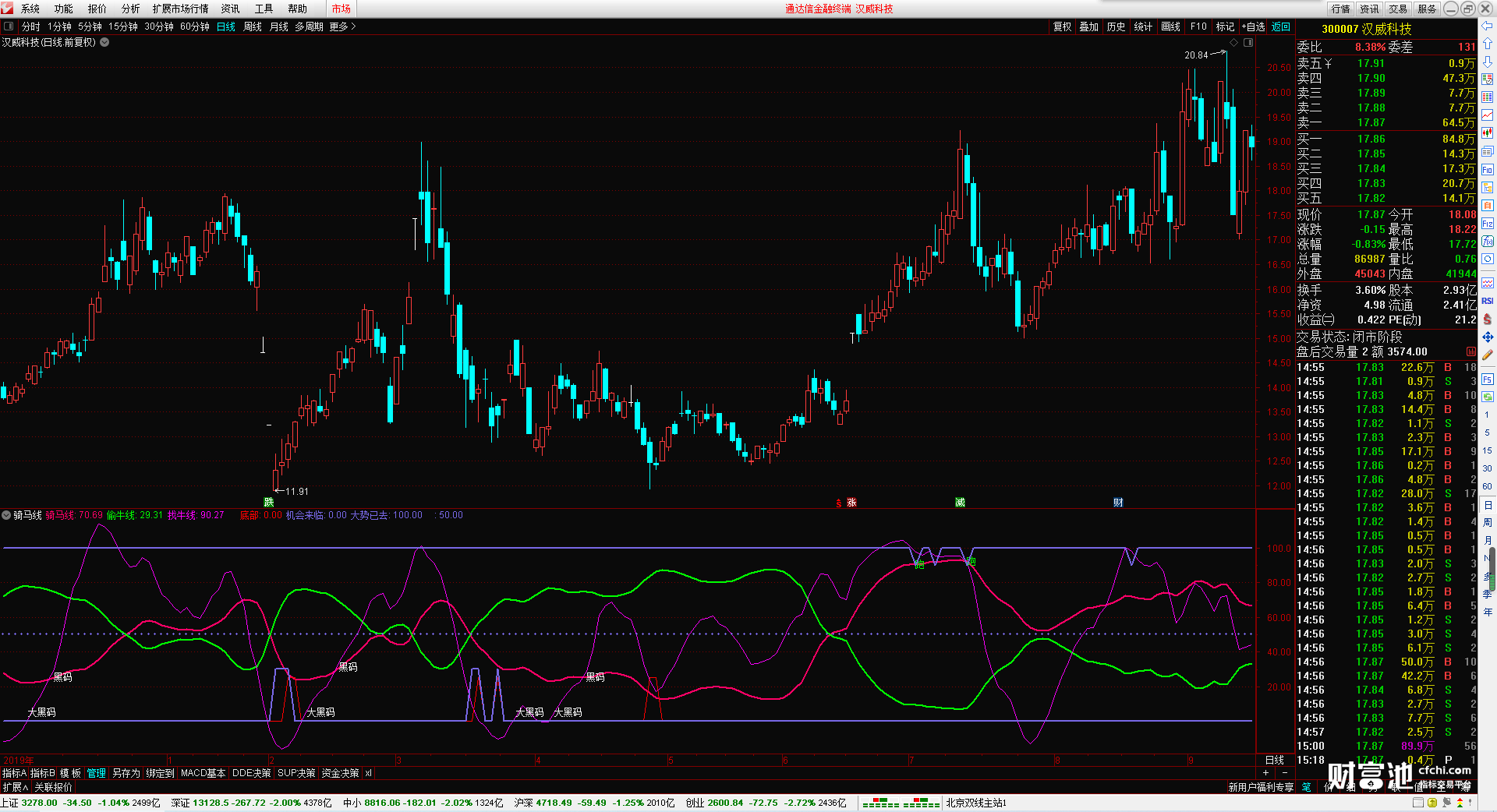Click the +自选 add to watchlist button
This screenshot has width=1497, height=812.
tap(1253, 26)
